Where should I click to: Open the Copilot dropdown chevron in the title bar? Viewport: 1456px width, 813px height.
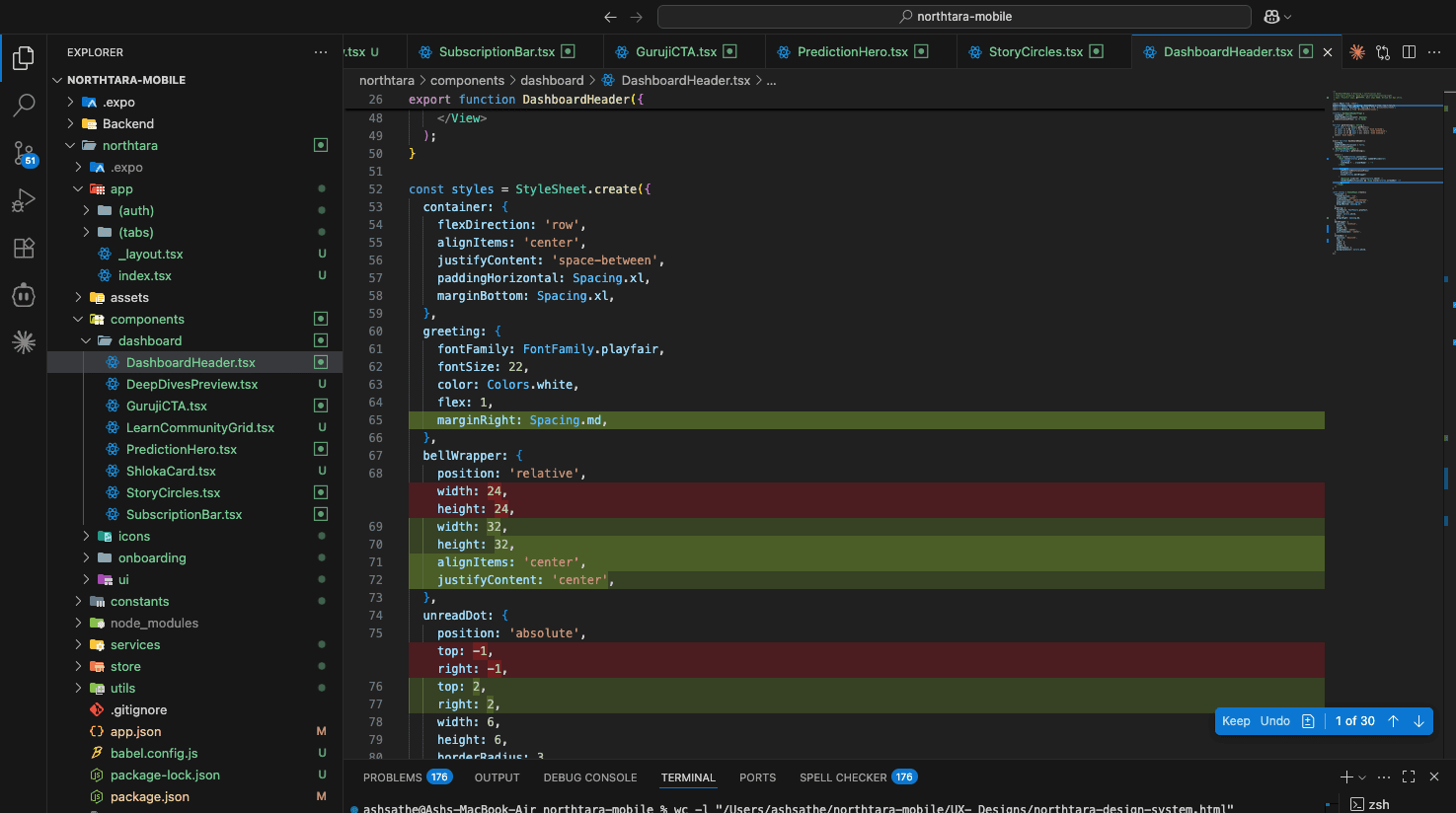pos(1287,17)
